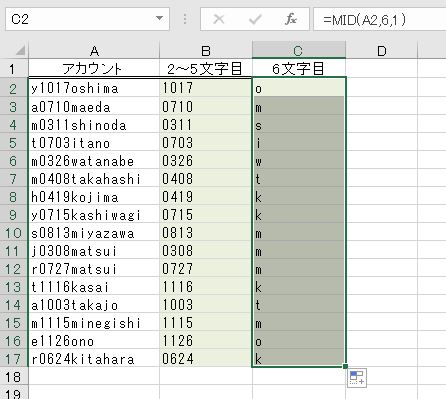Select cell with value 0624
Viewport: 446px width, 399px height.
[206, 359]
